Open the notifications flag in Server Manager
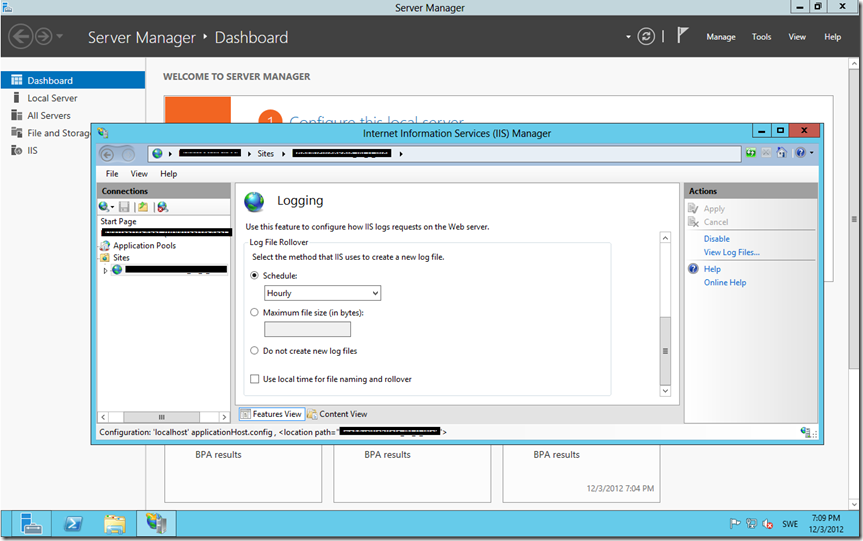The image size is (863, 541). coord(682,36)
